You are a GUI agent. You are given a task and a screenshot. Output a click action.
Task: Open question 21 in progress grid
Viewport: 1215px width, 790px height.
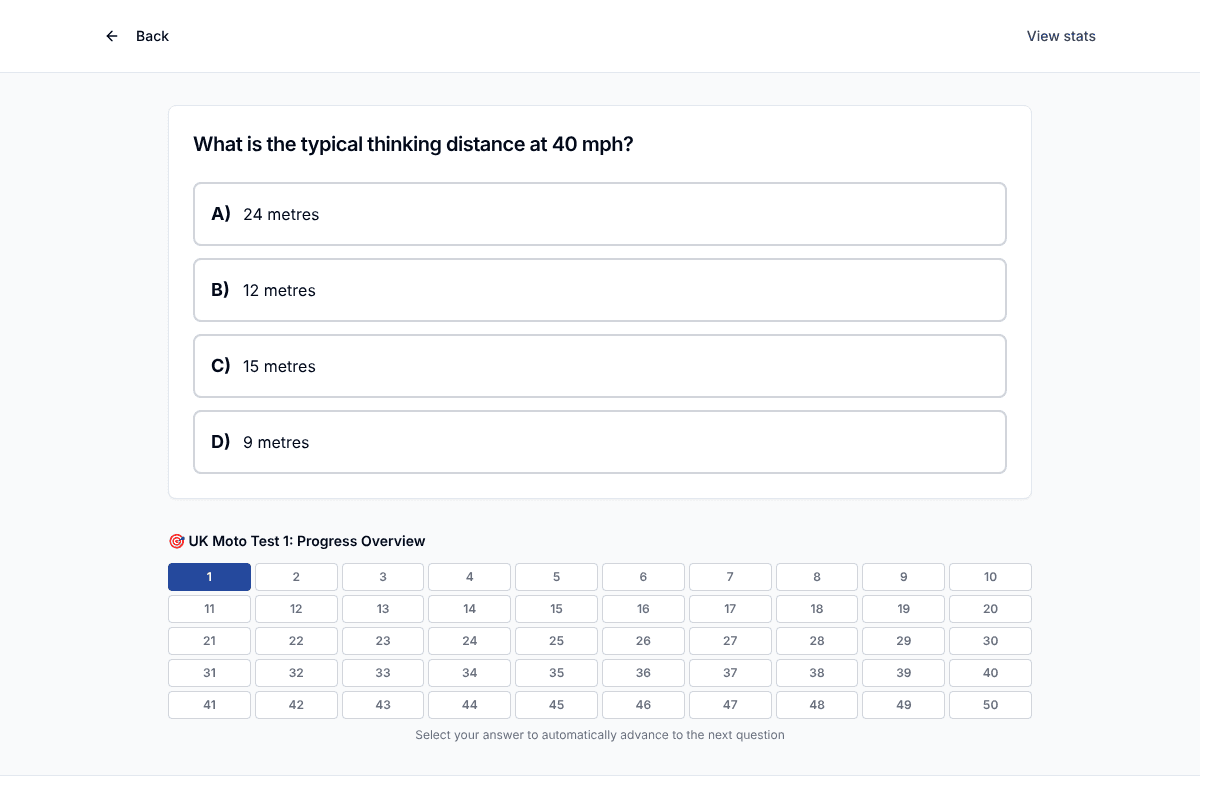(209, 641)
